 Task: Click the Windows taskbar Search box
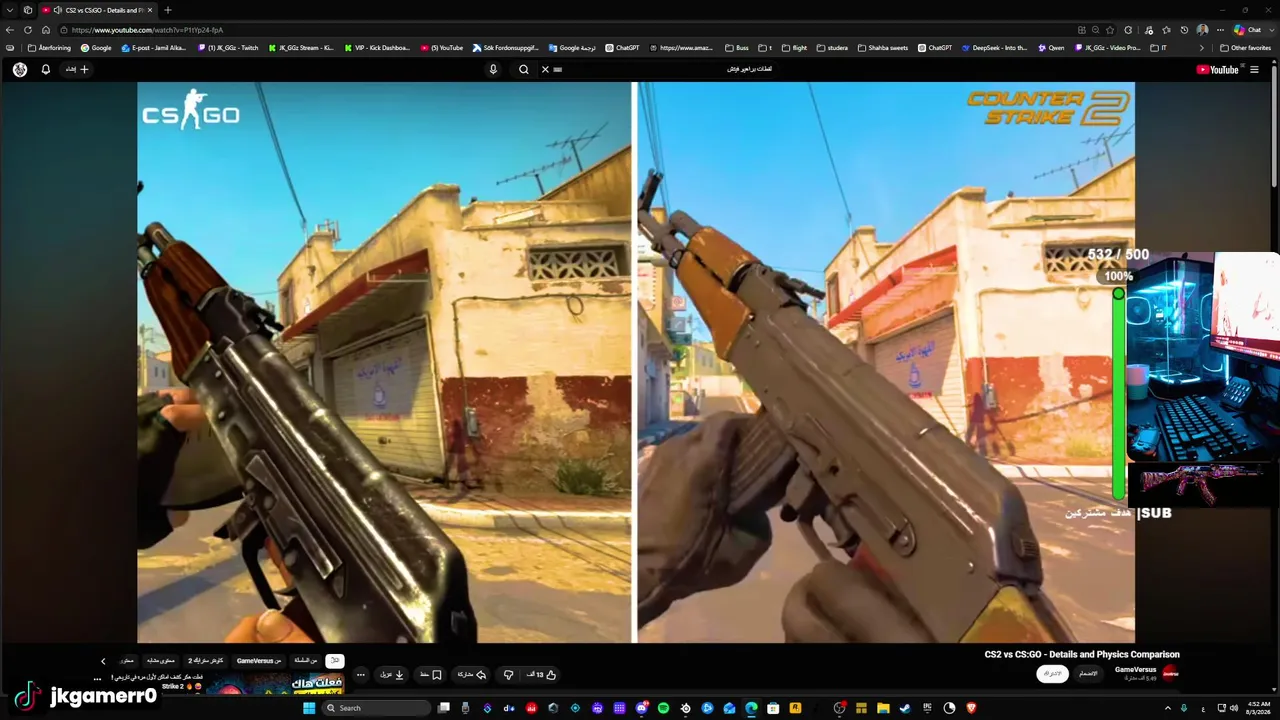(x=378, y=708)
